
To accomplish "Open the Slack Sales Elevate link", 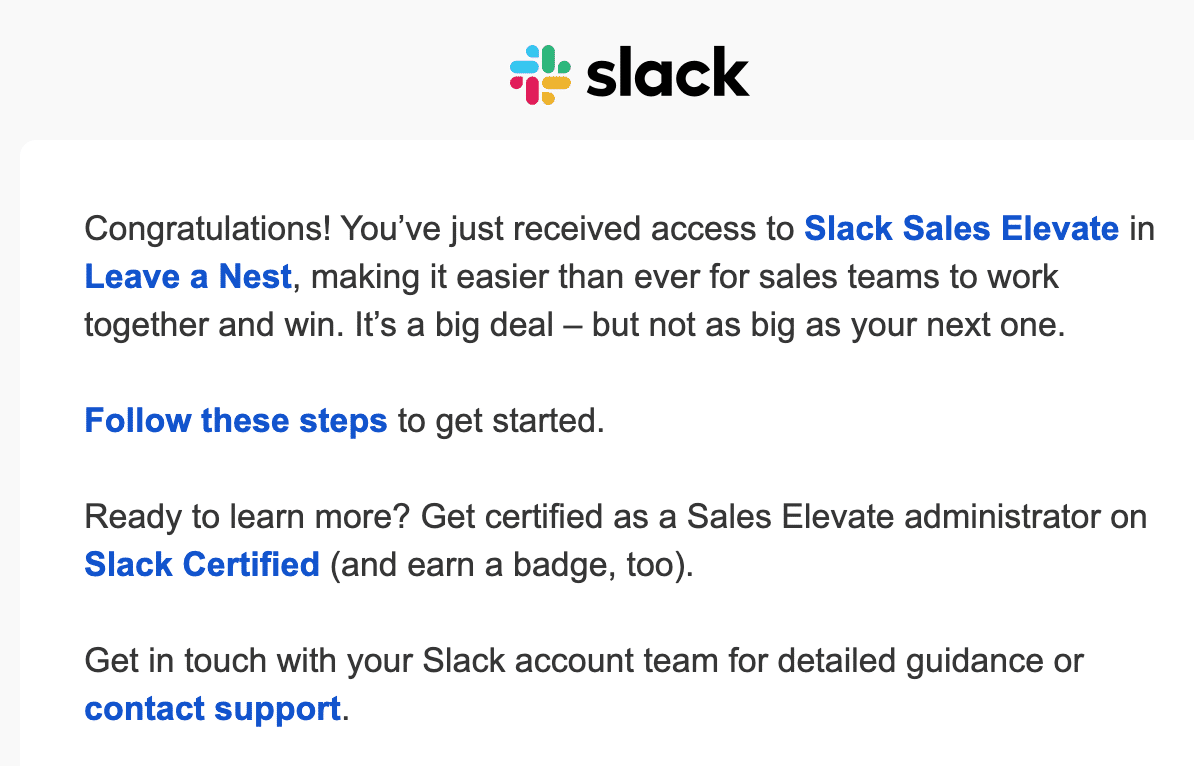I will coord(961,228).
